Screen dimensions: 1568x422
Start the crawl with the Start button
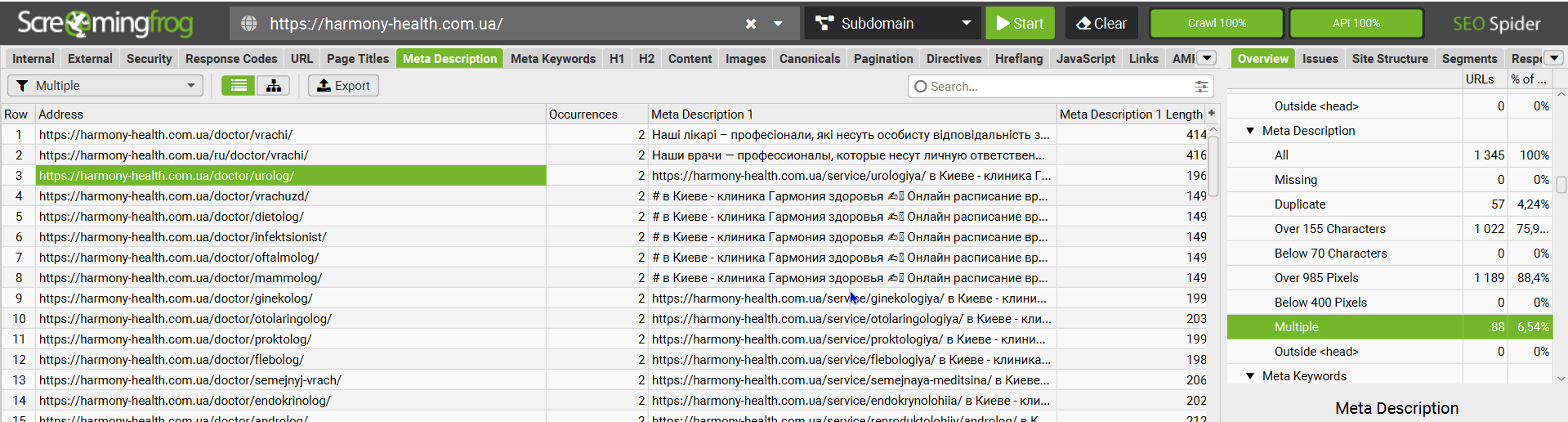(x=1020, y=24)
